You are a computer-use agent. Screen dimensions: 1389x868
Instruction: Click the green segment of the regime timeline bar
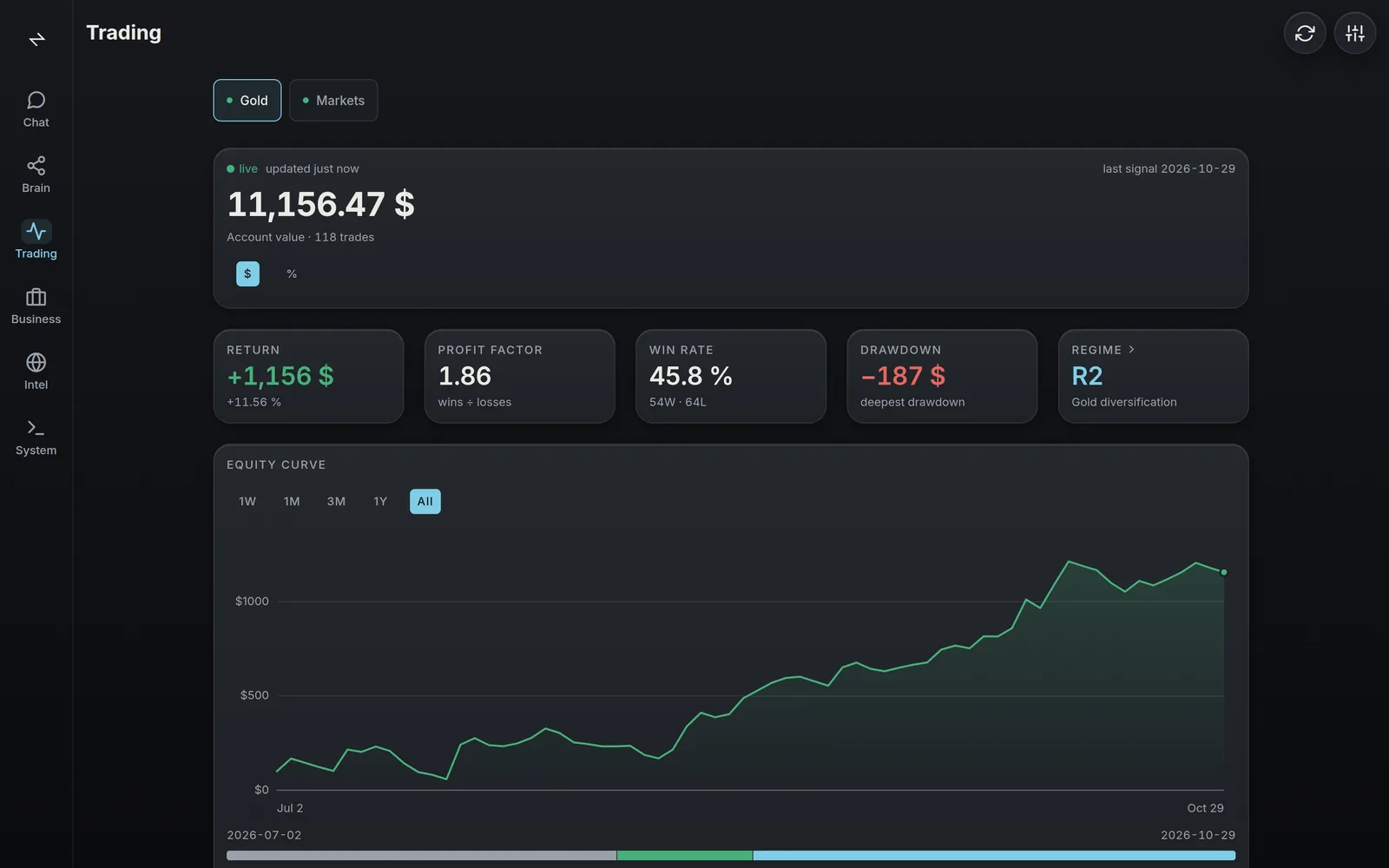coord(685,856)
